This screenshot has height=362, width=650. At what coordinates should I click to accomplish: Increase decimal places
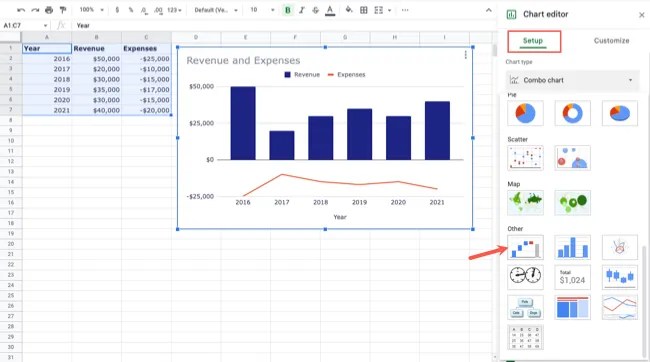[158, 10]
